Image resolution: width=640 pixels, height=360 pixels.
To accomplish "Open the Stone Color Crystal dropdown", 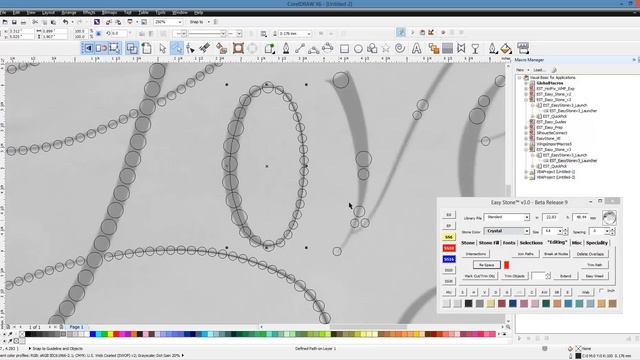I will tap(527, 231).
